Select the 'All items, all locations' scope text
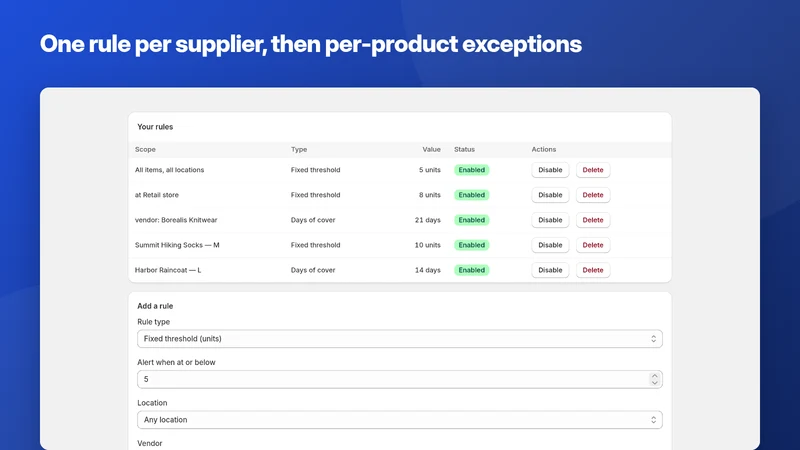The width and height of the screenshot is (800, 450). pyautogui.click(x=169, y=170)
